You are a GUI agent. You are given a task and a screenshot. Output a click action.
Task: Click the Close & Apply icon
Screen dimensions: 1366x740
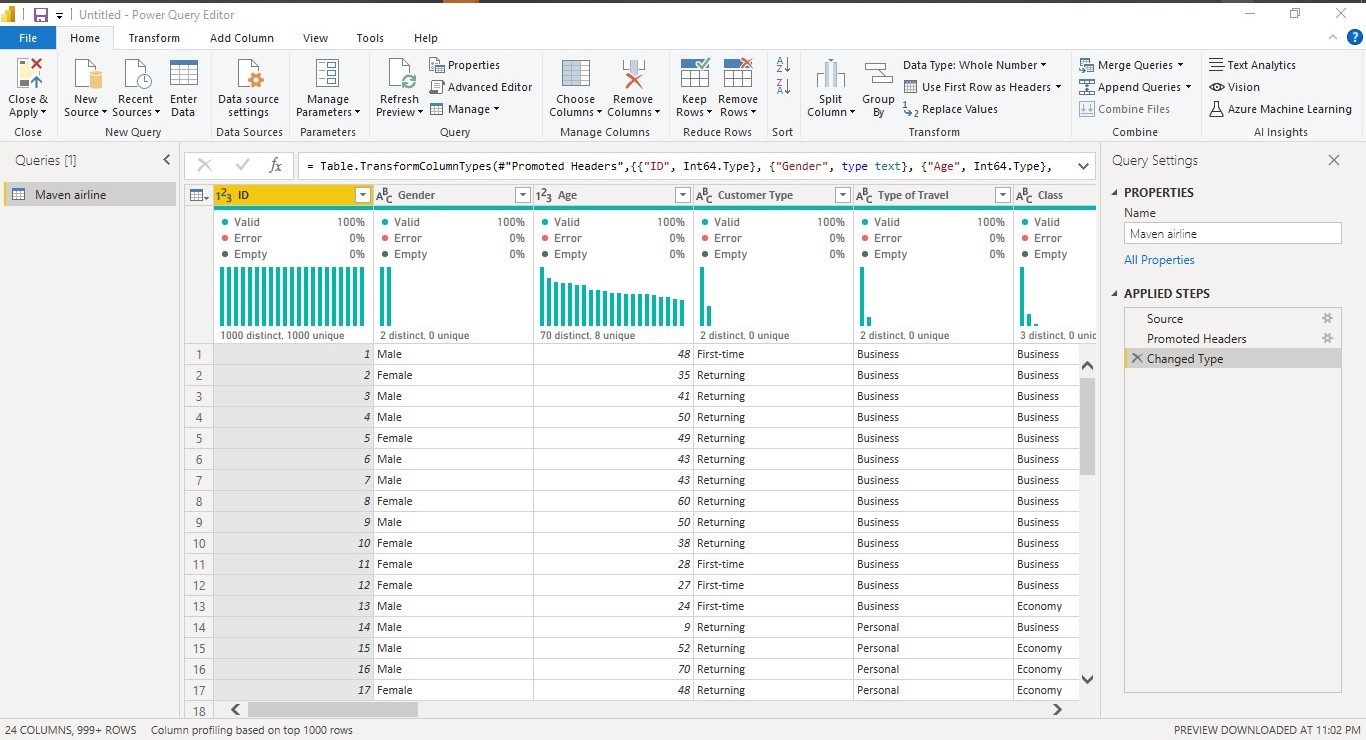pyautogui.click(x=29, y=74)
